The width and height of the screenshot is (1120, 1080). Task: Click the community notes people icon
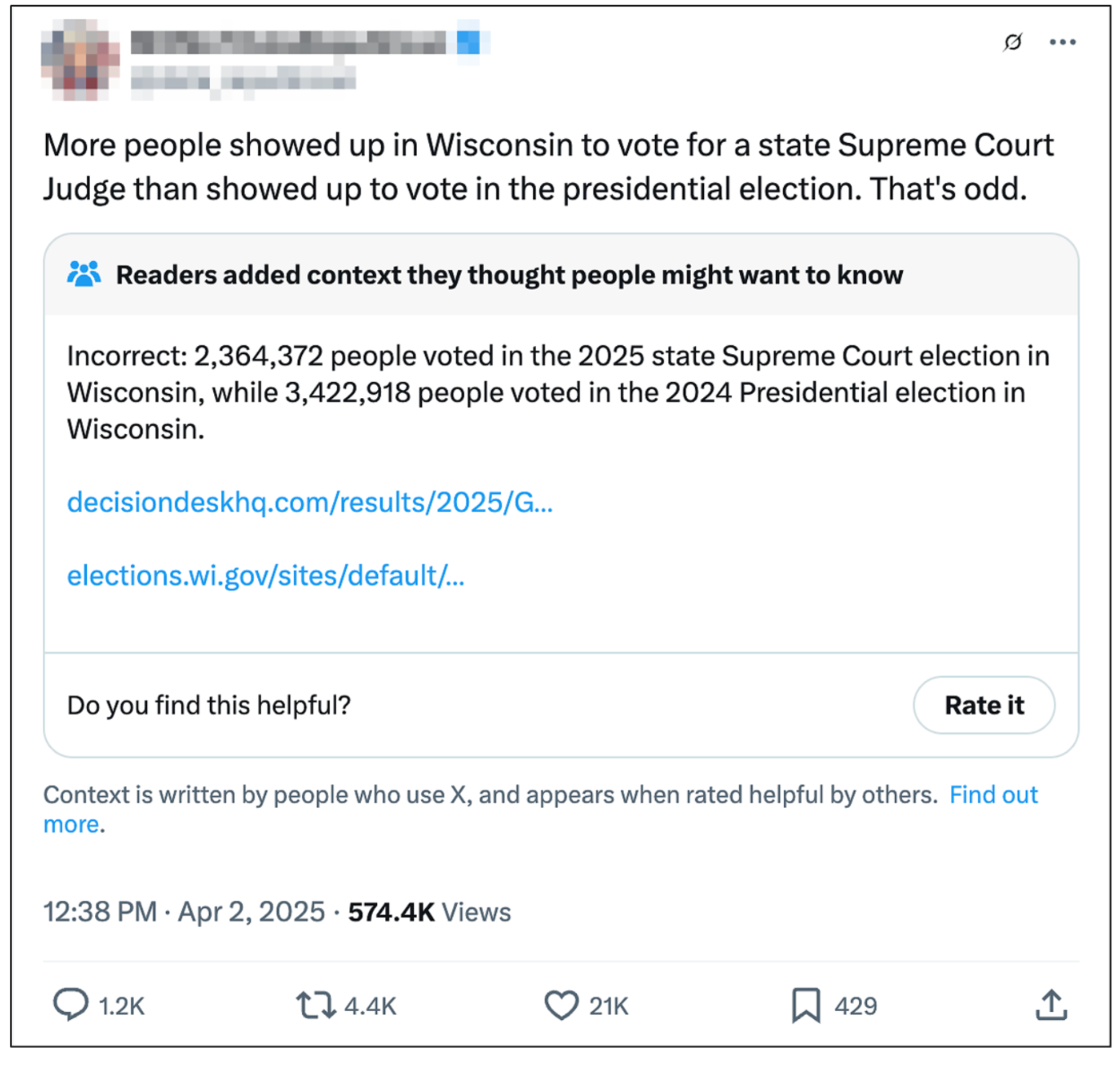tap(84, 275)
